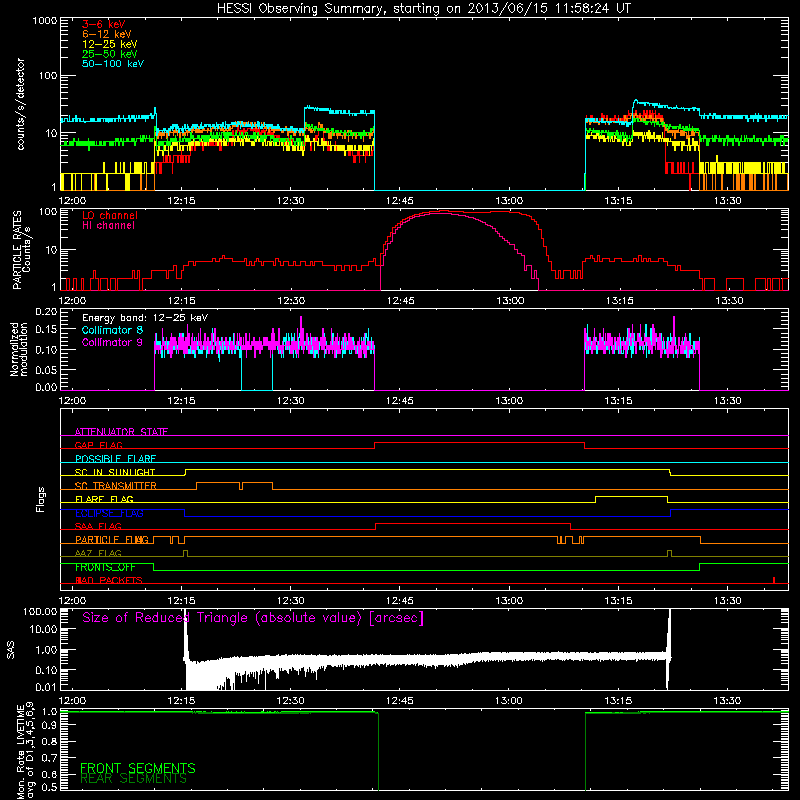Select the Collimator 8 legend label
This screenshot has height=800, width=800.
pyautogui.click(x=112, y=330)
